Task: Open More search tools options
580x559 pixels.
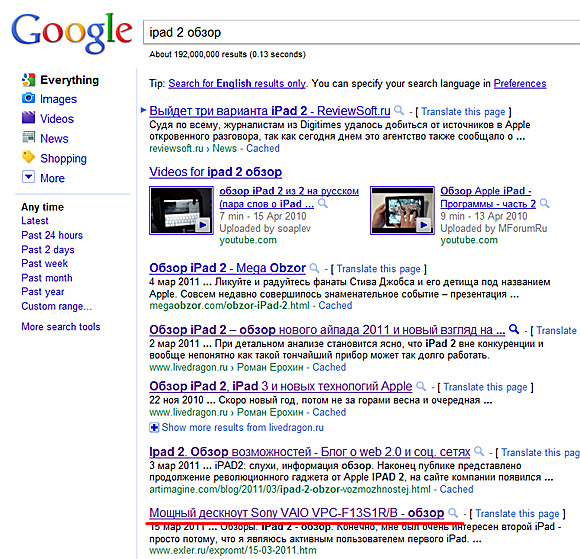Action: [x=61, y=327]
